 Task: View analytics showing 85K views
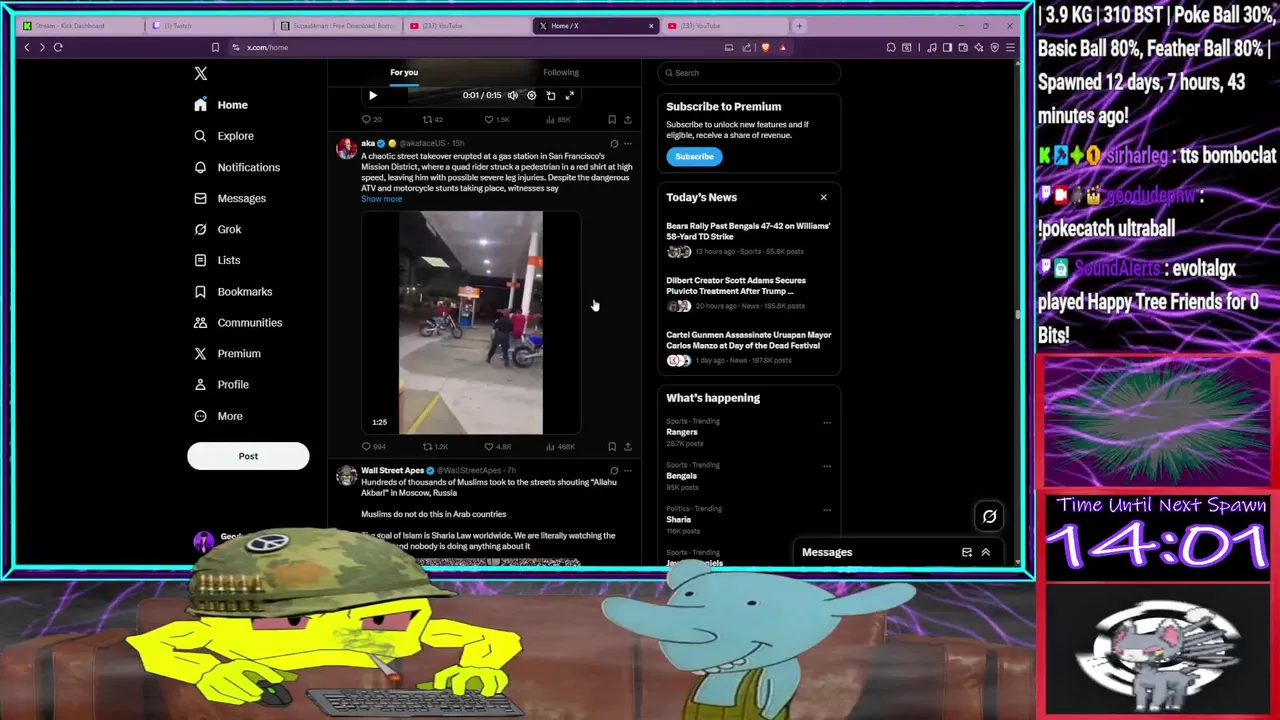tap(558, 120)
